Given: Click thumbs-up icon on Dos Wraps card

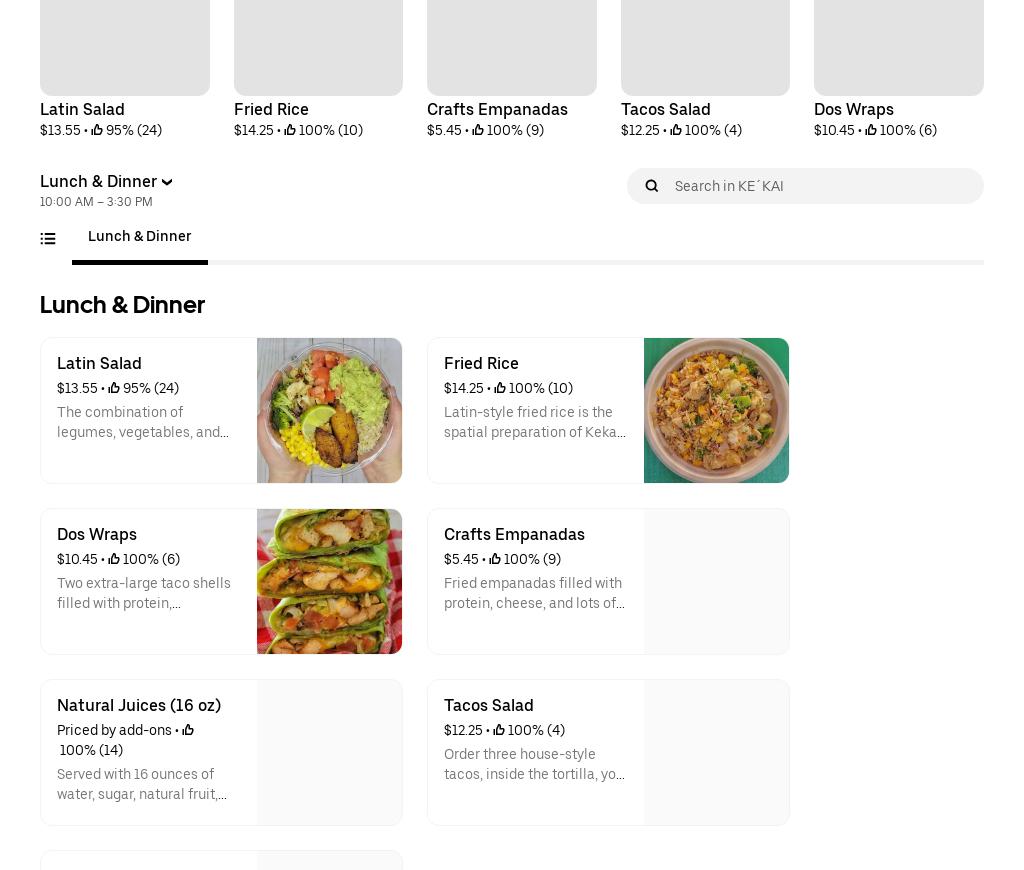Looking at the screenshot, I should point(114,559).
